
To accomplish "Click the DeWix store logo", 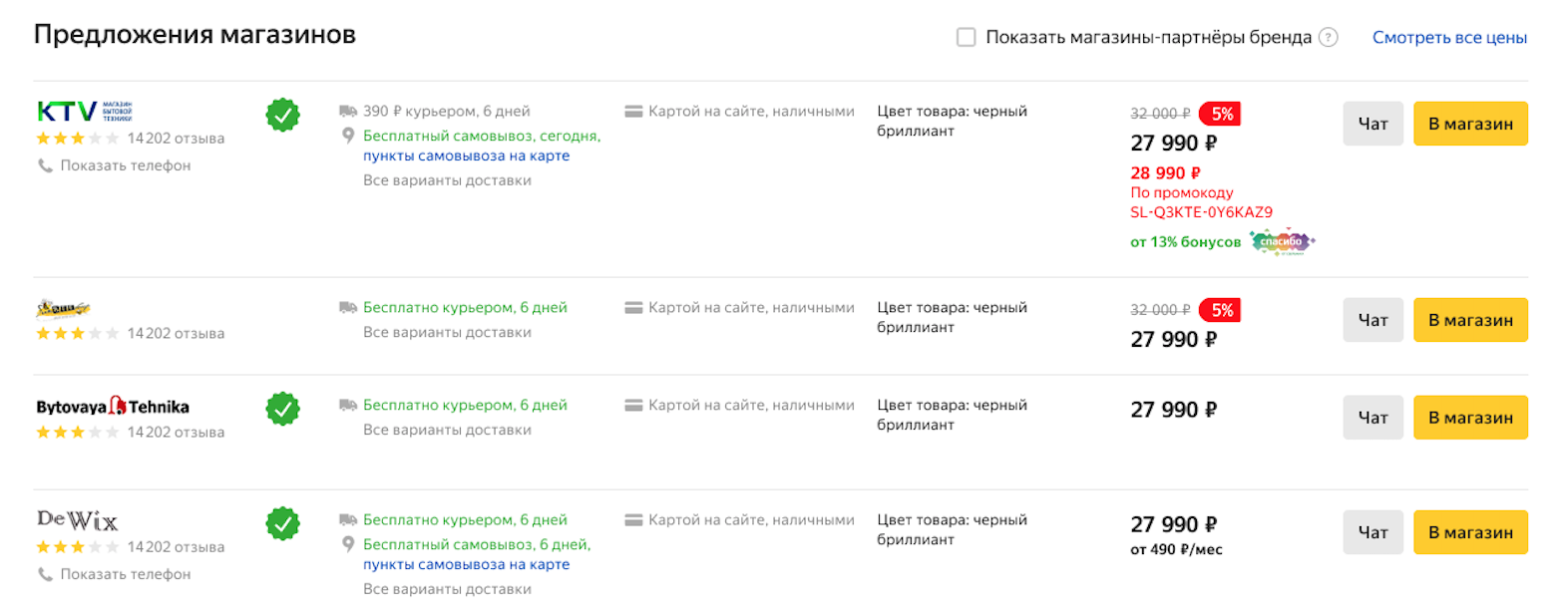I will click(77, 520).
